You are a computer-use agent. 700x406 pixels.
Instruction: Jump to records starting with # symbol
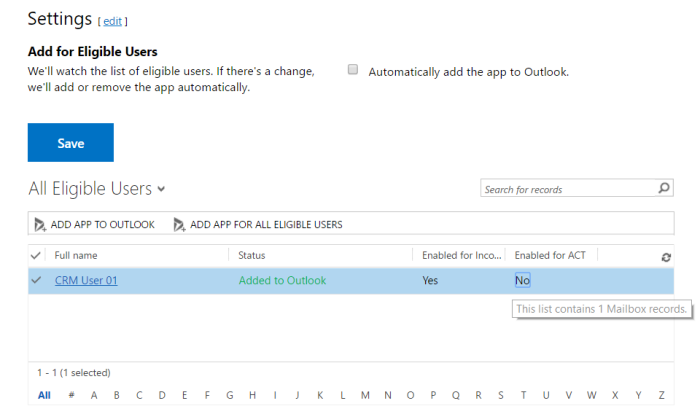(x=71, y=395)
